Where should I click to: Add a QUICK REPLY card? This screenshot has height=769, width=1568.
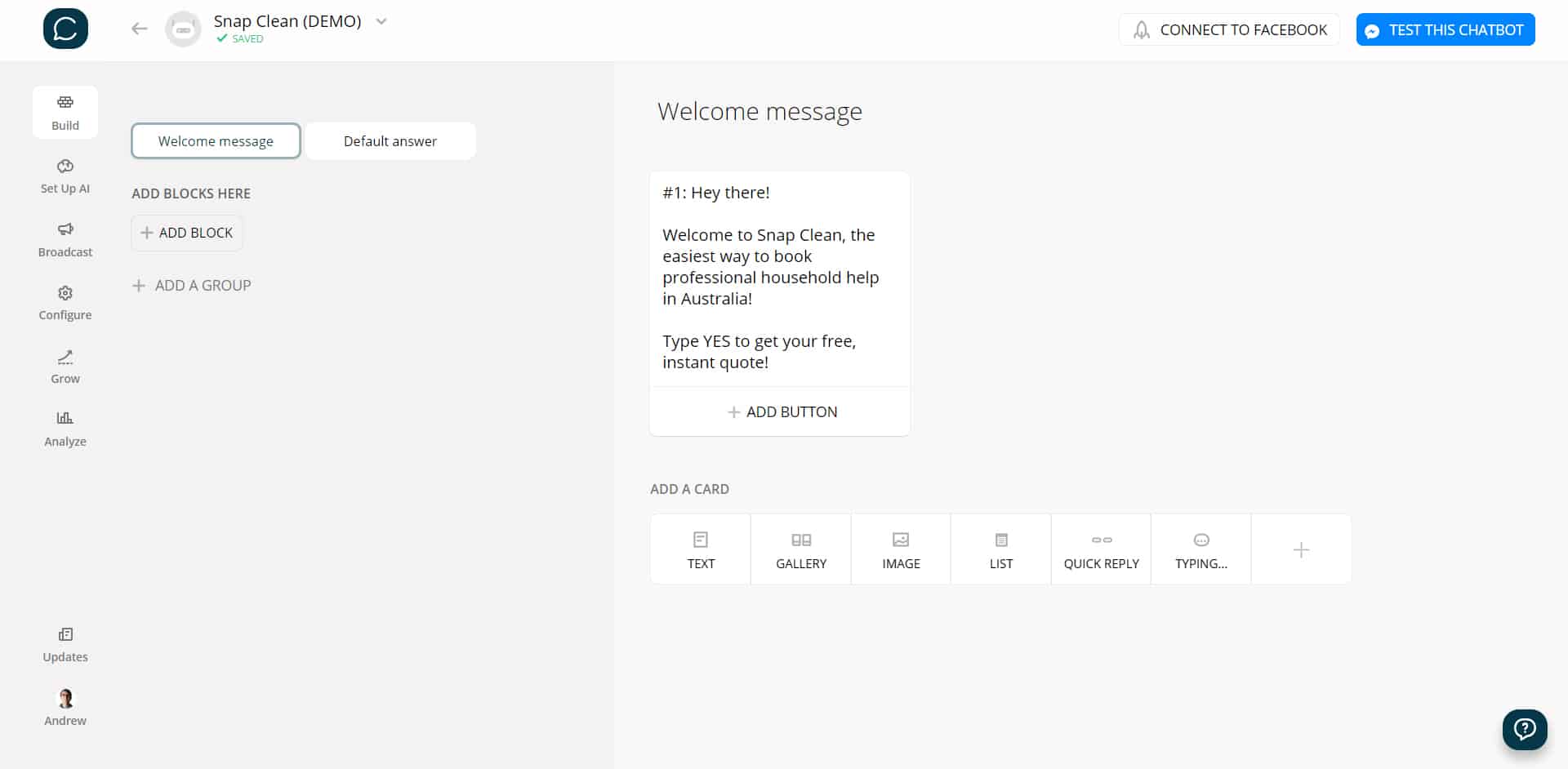tap(1101, 549)
